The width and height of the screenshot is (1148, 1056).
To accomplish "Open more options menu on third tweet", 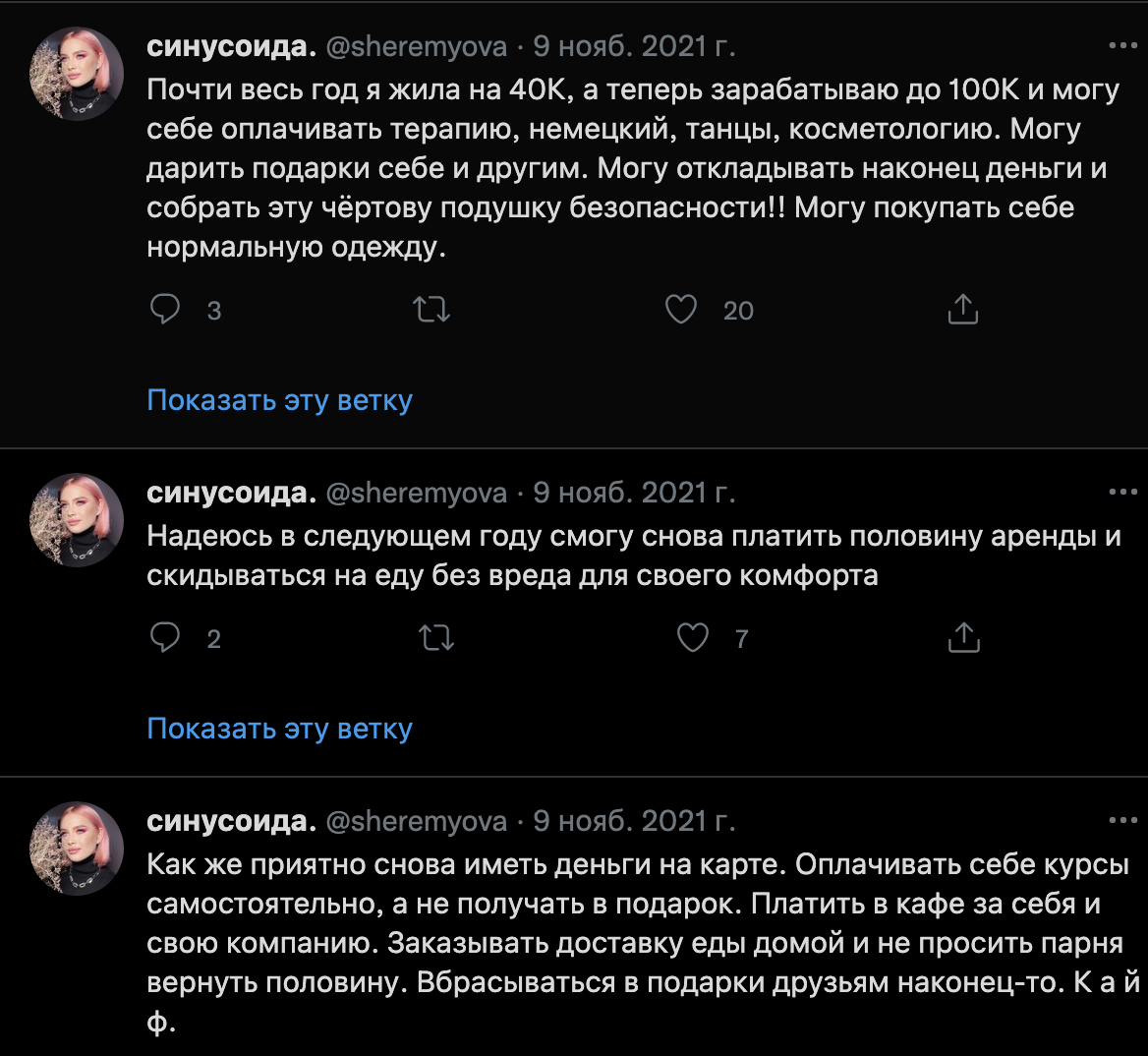I will pyautogui.click(x=1122, y=821).
